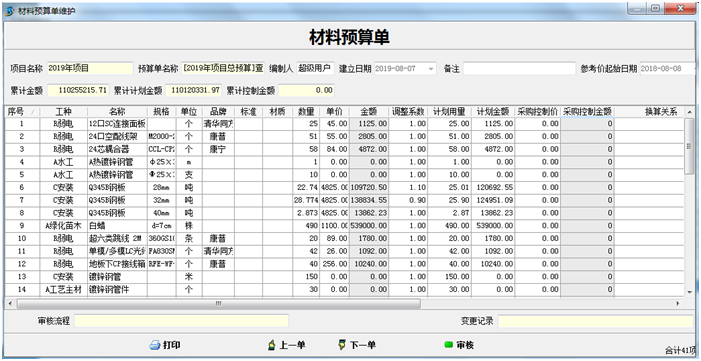Click the 品牌 column header

click(218, 111)
